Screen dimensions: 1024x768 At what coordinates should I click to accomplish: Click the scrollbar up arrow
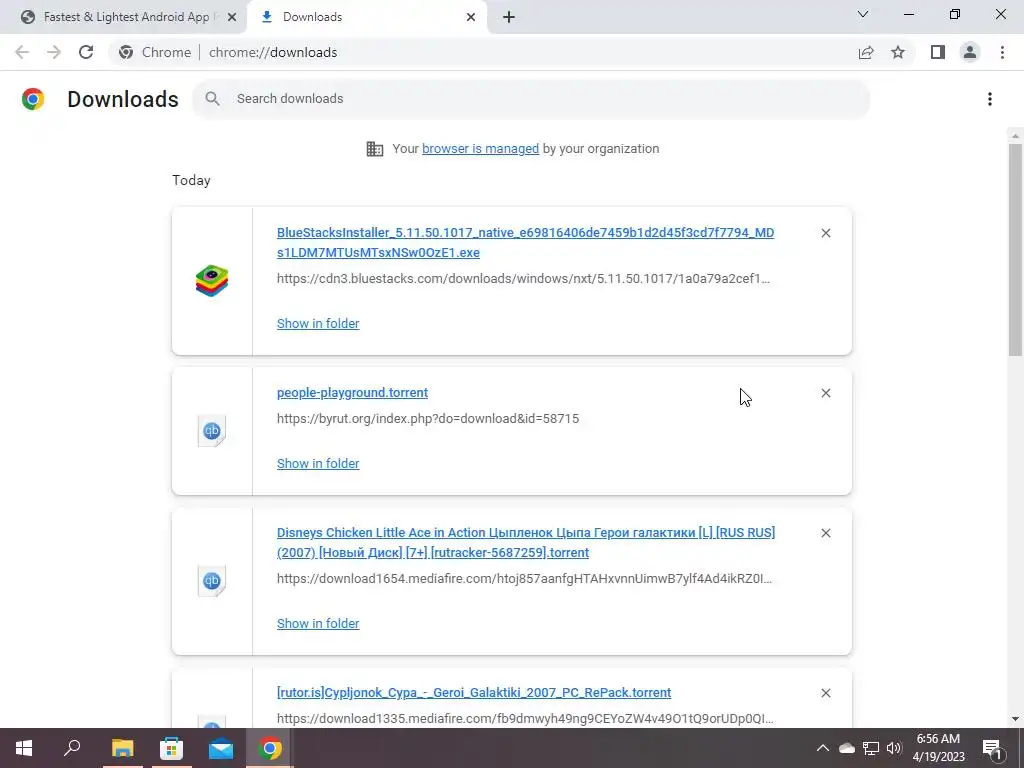point(1015,136)
